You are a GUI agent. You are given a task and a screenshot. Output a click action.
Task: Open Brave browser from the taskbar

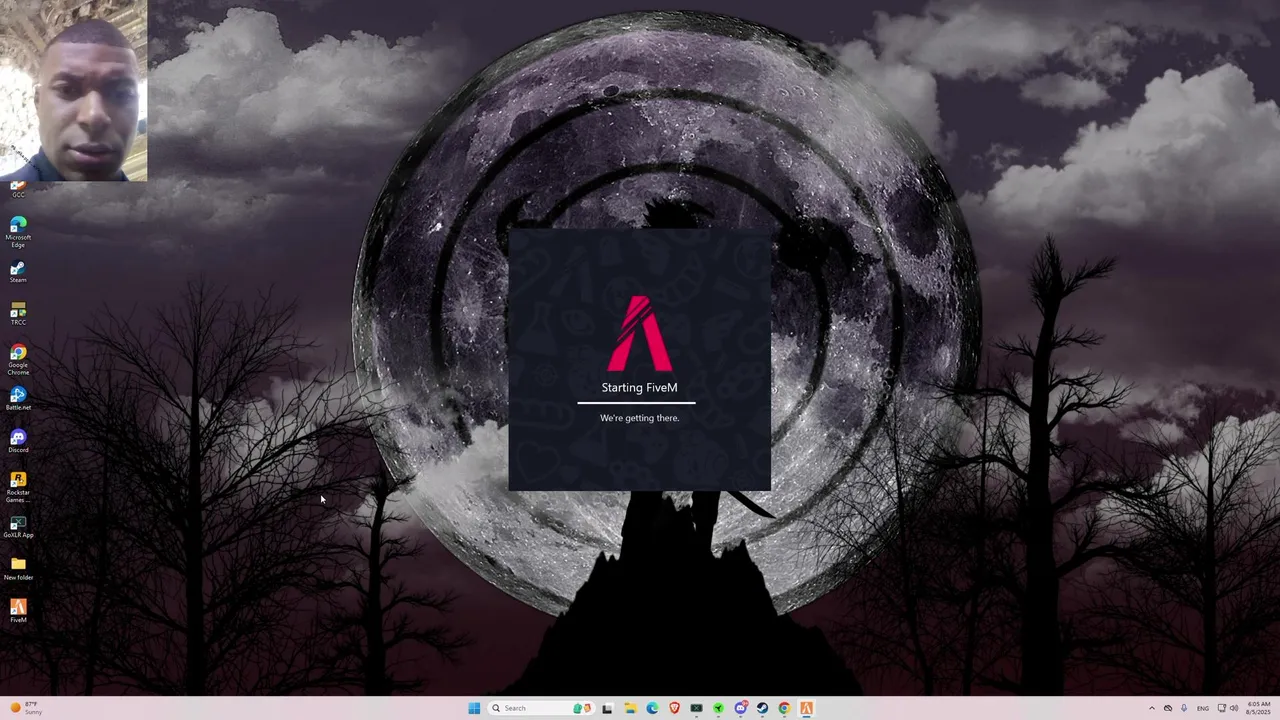[x=674, y=708]
